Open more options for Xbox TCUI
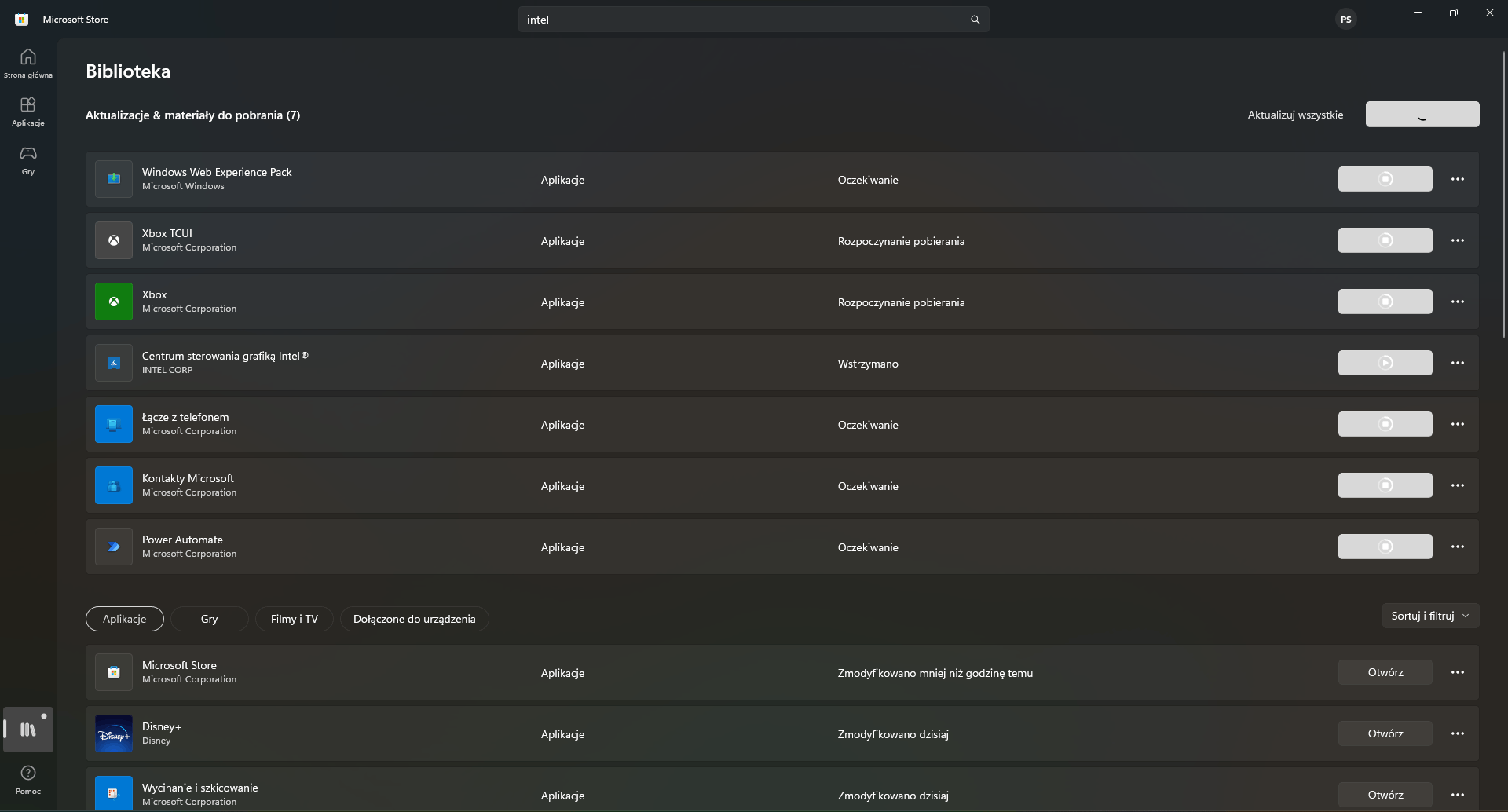This screenshot has height=812, width=1508. [1458, 240]
